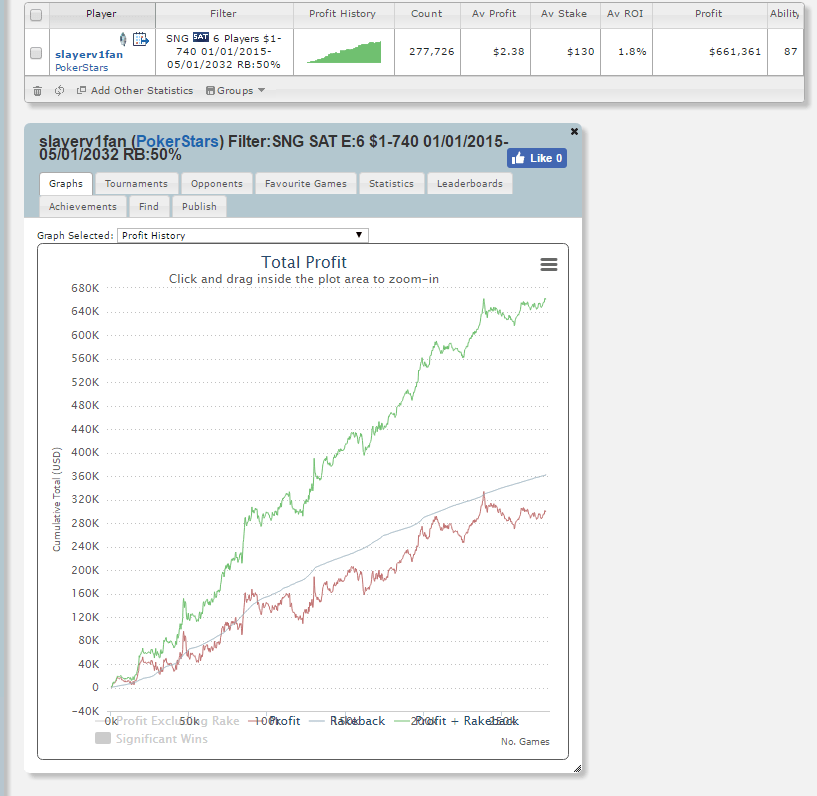Open the Statistics tab
This screenshot has height=796, width=817.
(x=391, y=183)
